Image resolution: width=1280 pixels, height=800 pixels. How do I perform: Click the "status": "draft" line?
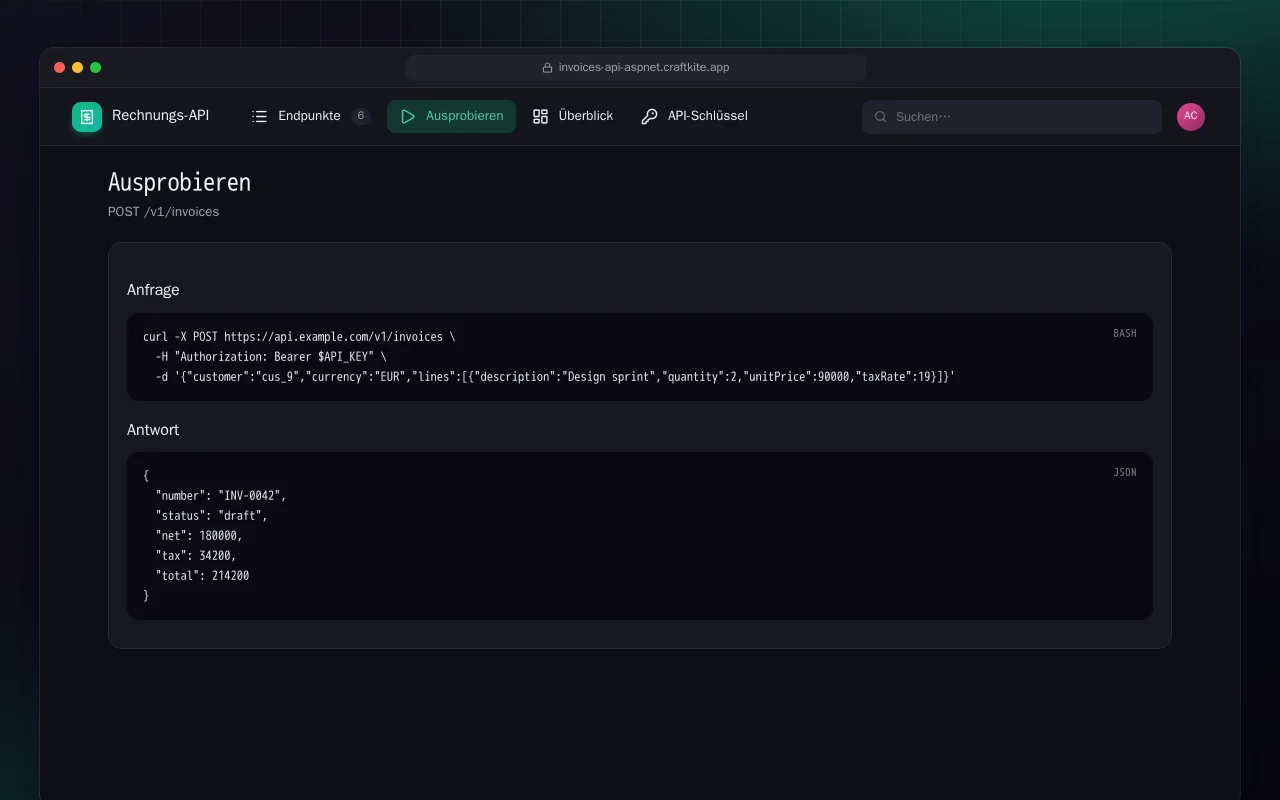(x=212, y=516)
